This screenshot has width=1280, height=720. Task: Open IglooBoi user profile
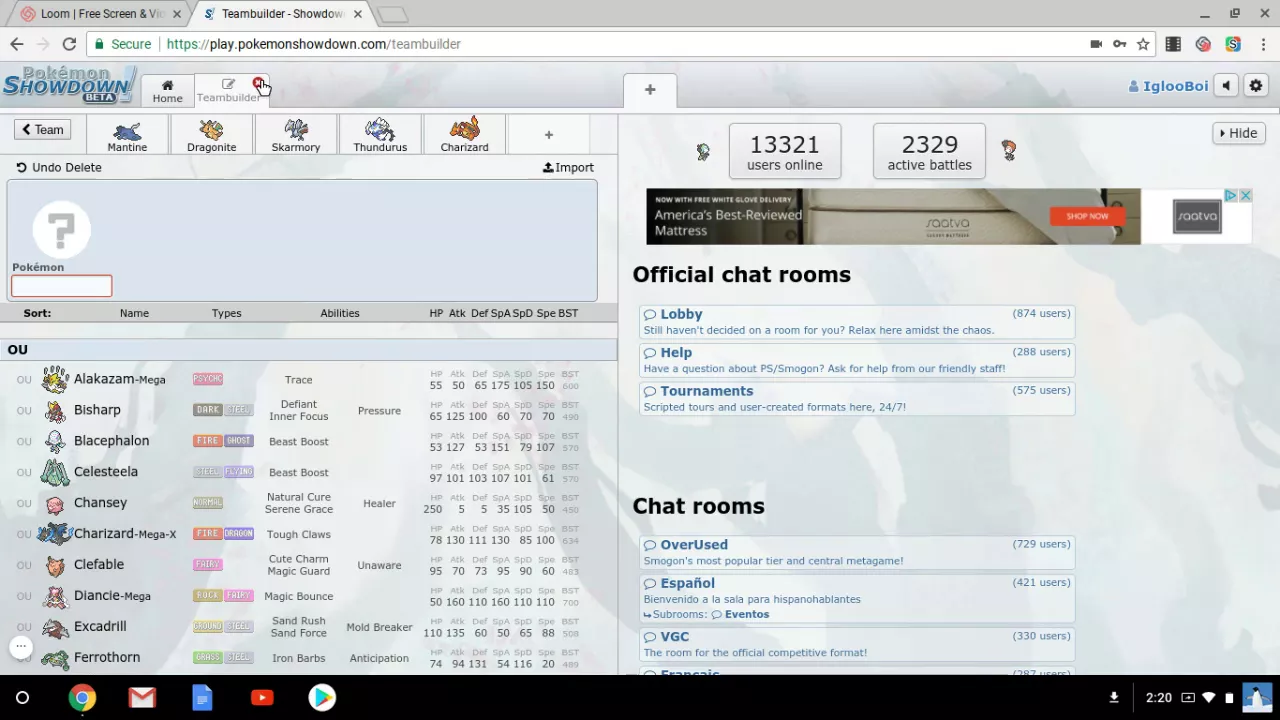point(1168,86)
